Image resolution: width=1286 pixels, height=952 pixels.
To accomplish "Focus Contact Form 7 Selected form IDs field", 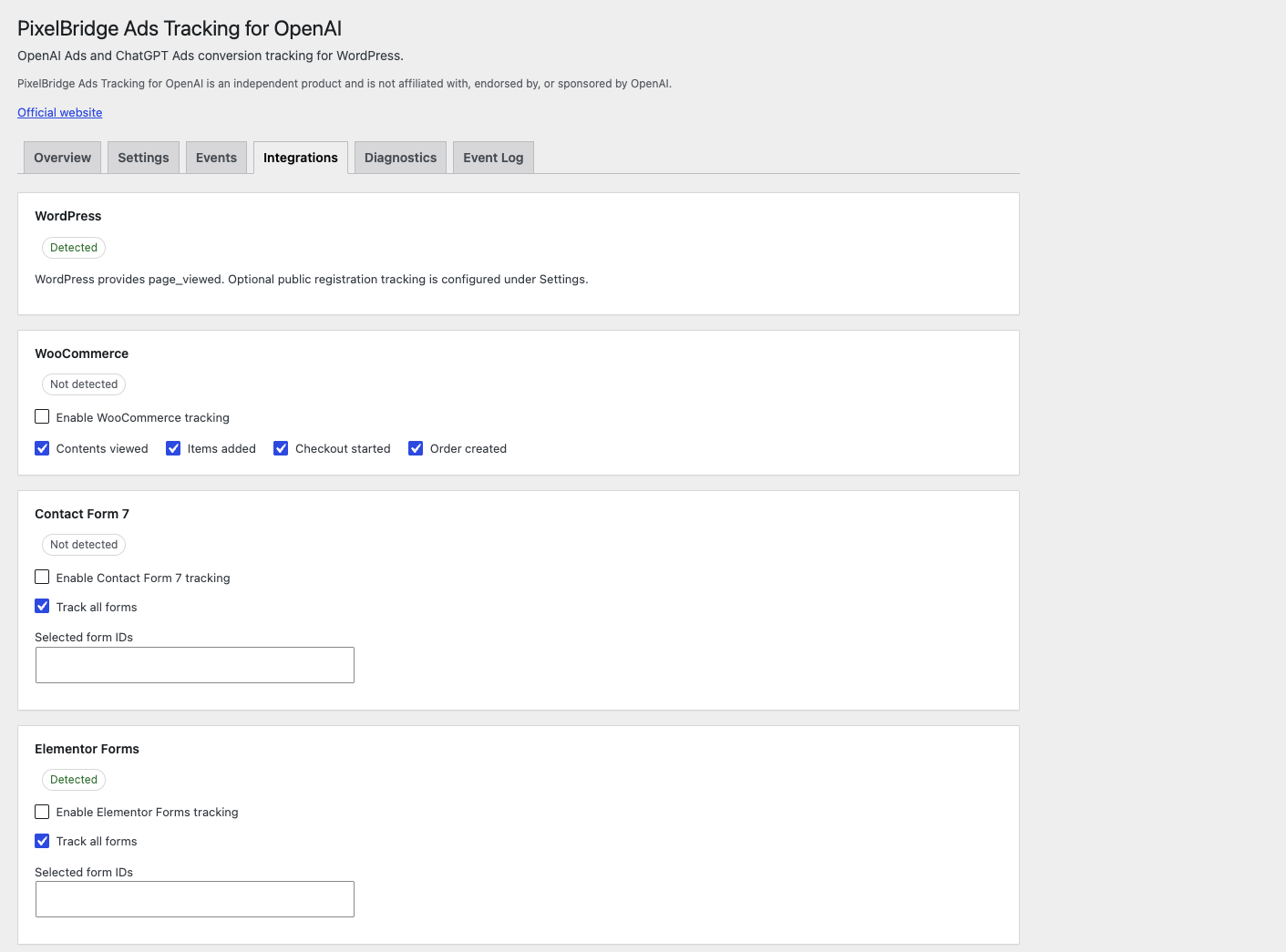I will coord(195,665).
